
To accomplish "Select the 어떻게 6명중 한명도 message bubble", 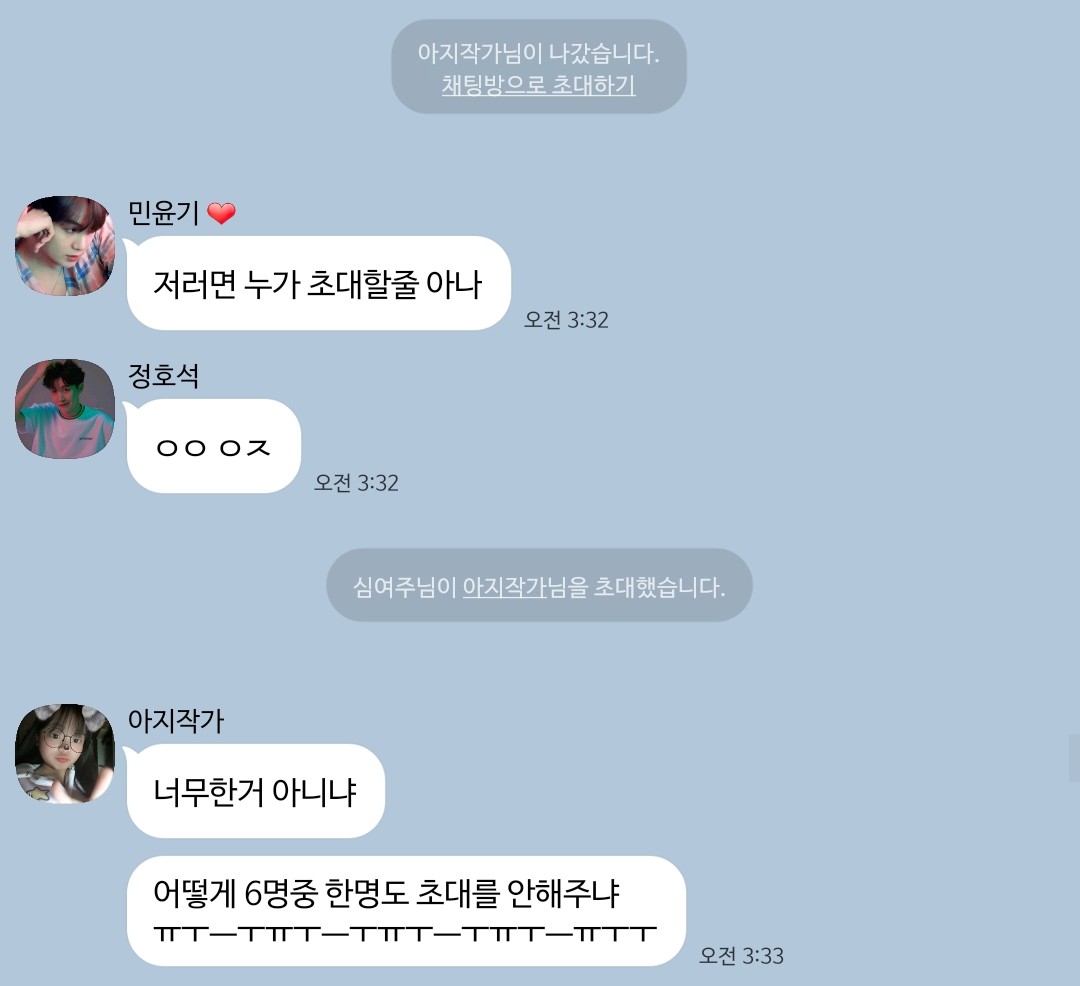I will [x=406, y=911].
